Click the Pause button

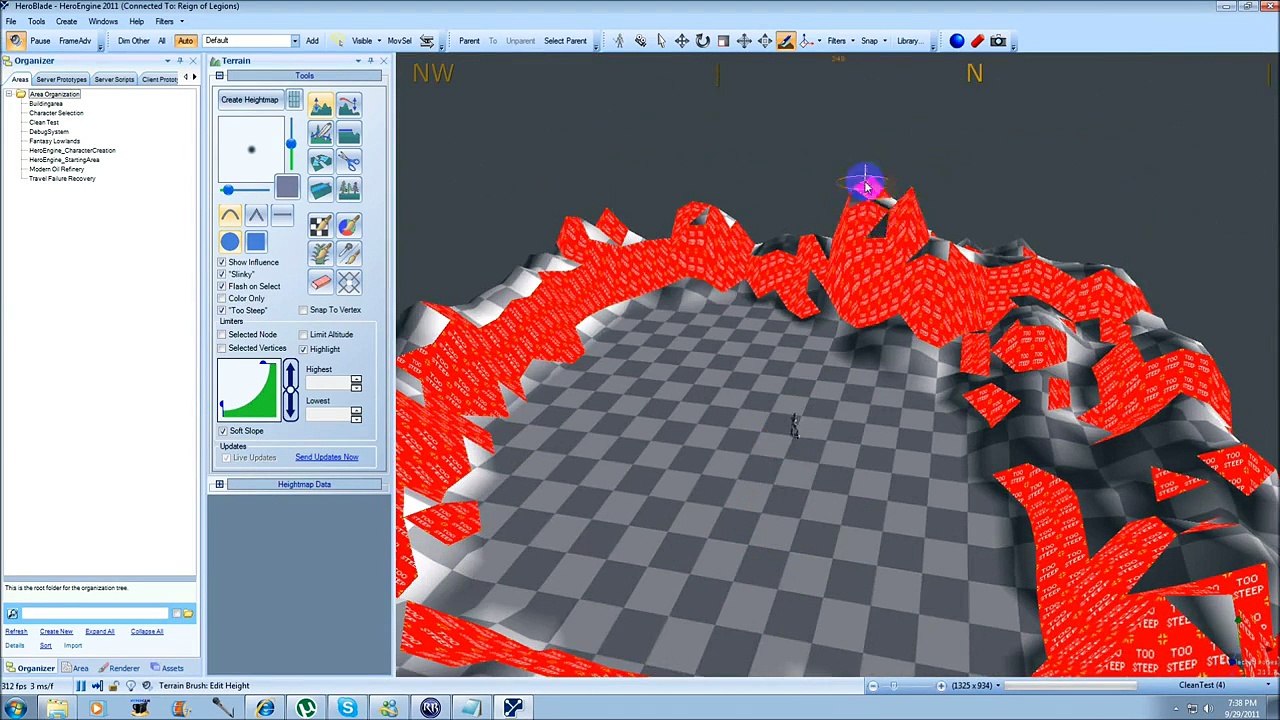[40, 41]
